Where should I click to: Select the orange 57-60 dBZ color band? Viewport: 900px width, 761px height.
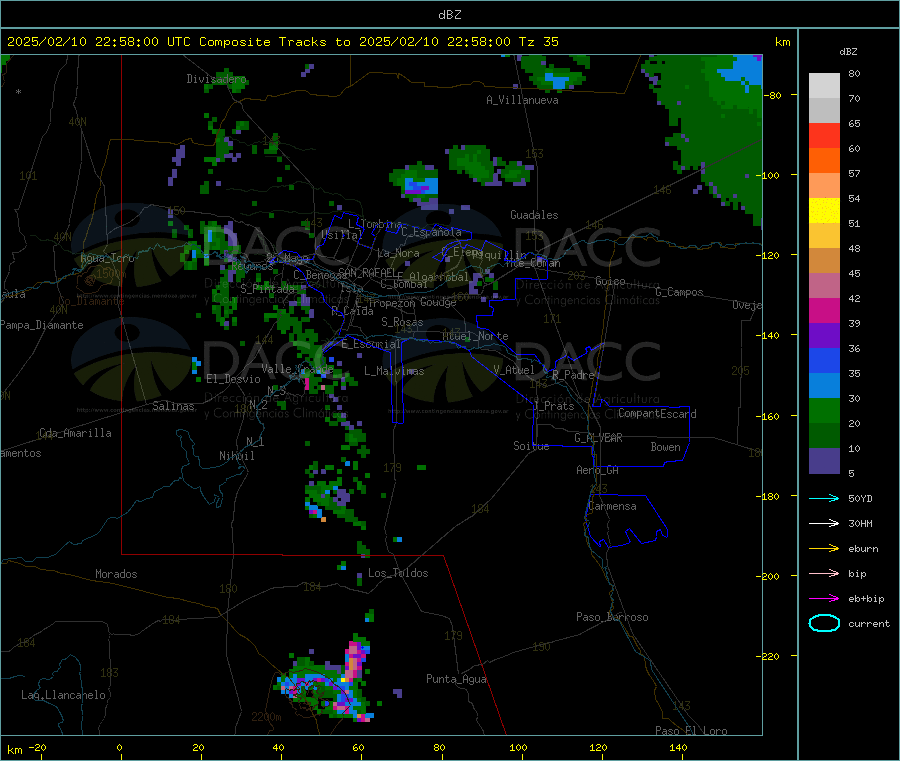click(x=824, y=161)
